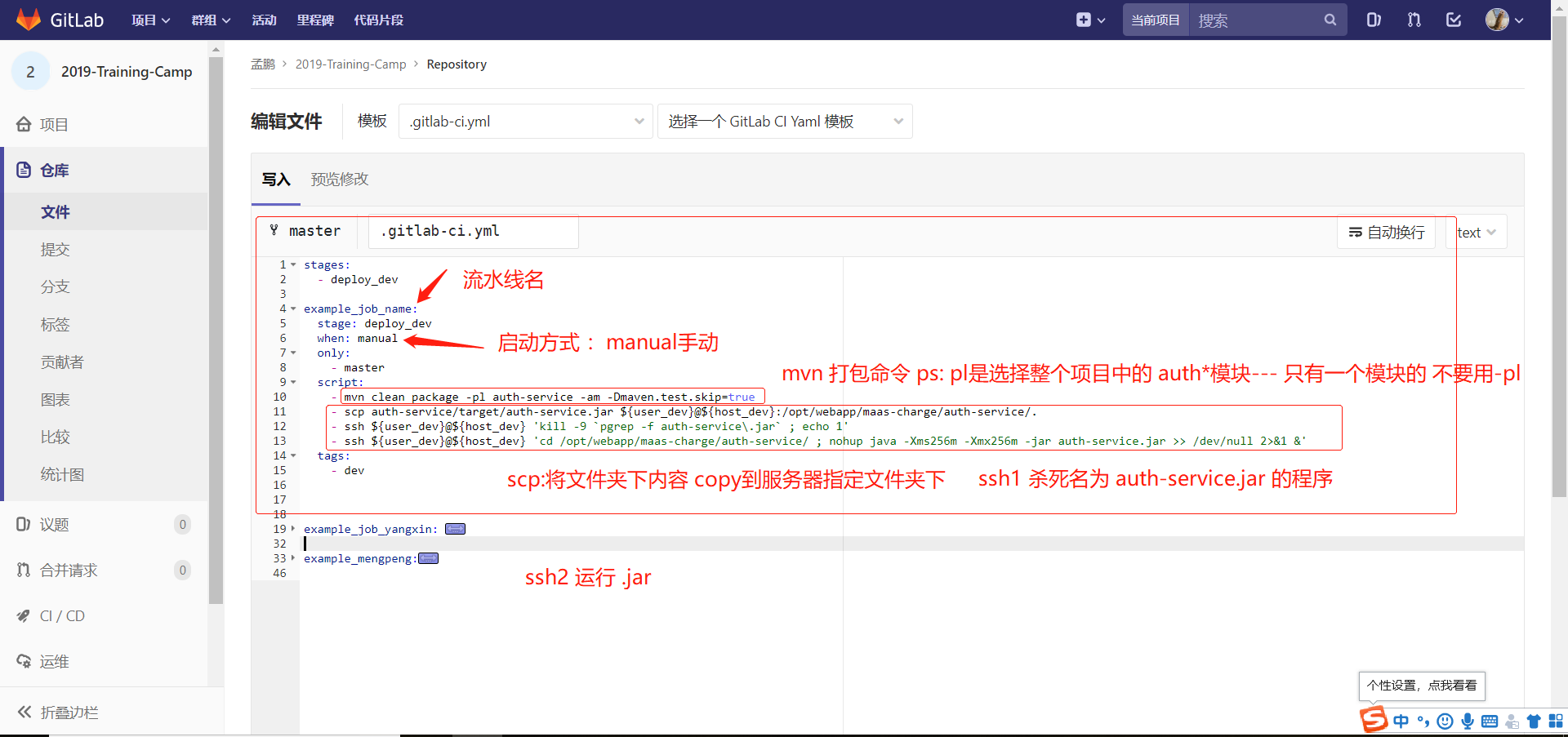Click the CI / CD sidebar icon
Viewport: 1568px width, 737px height.
pyautogui.click(x=23, y=615)
